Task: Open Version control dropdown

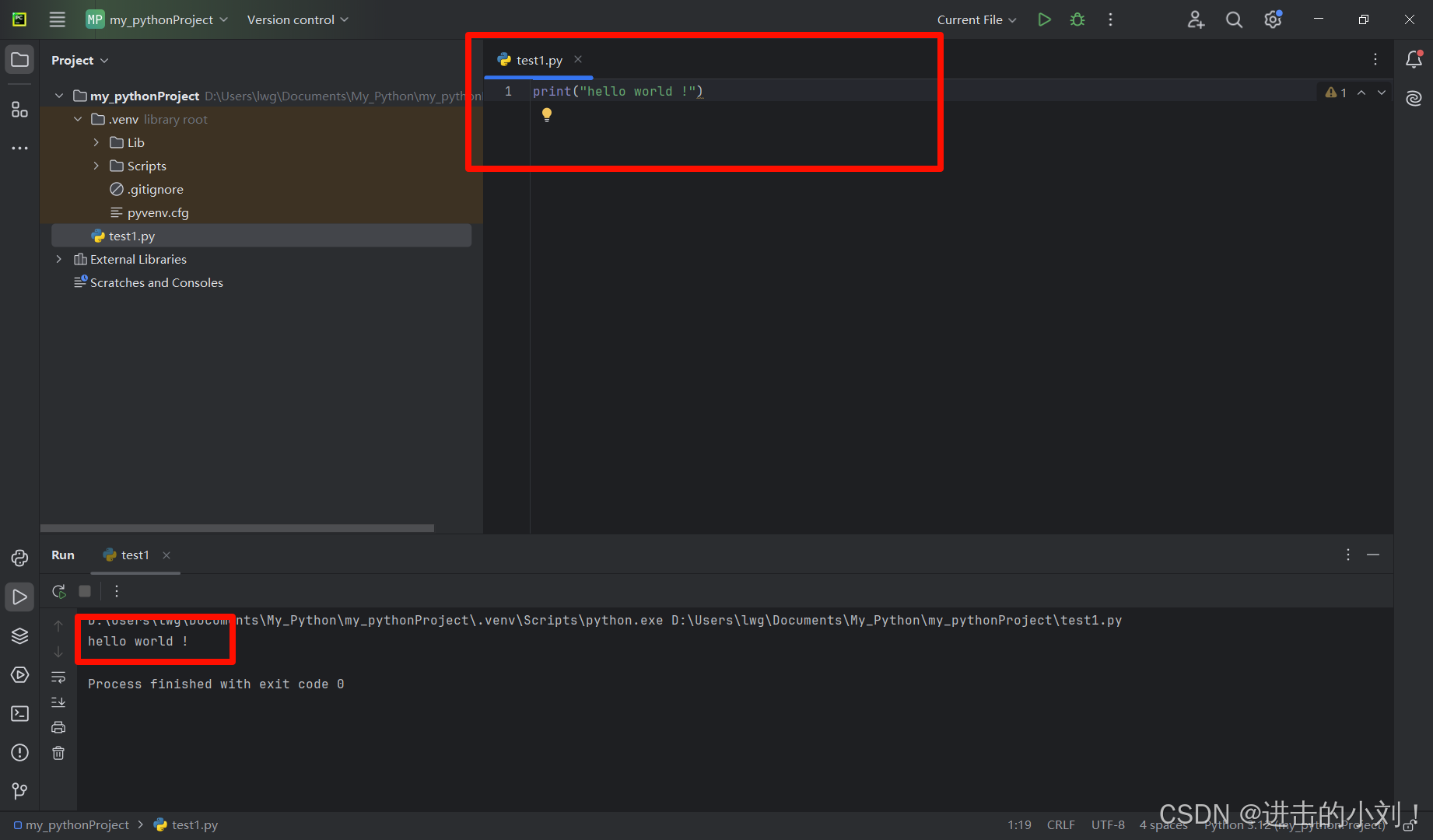Action: (x=297, y=19)
